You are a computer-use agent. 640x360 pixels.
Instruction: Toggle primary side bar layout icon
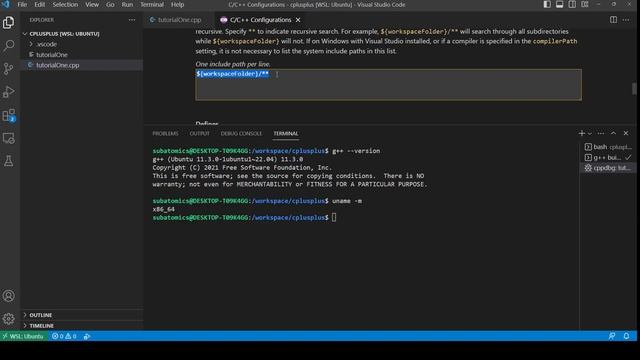point(547,4)
